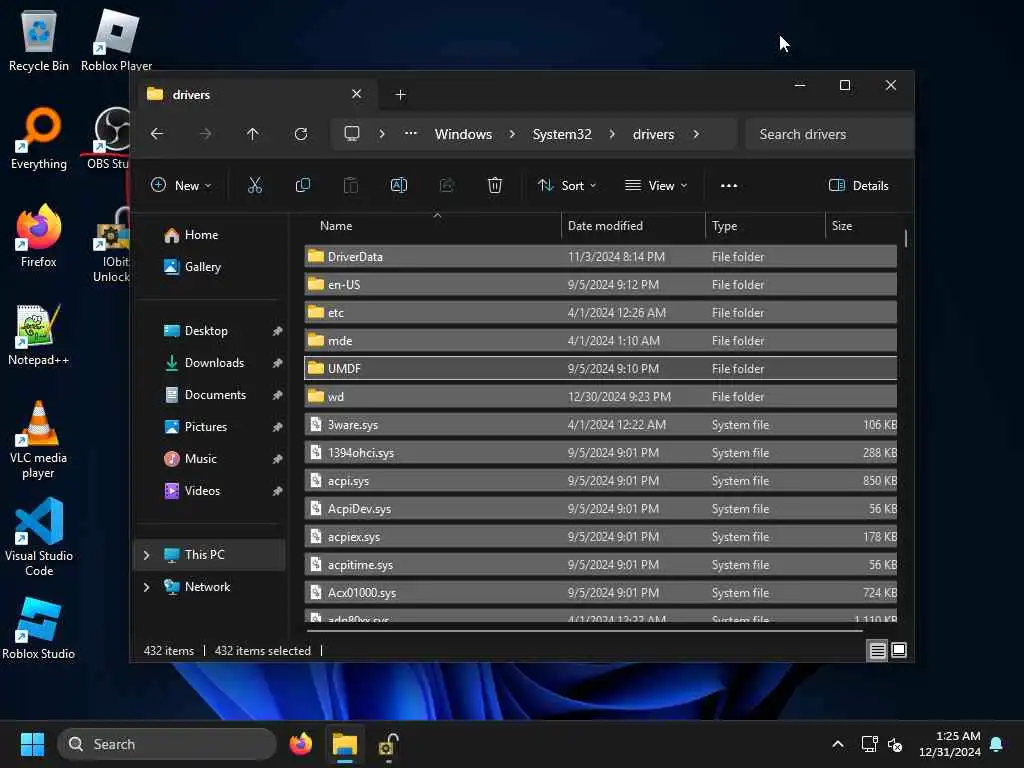
Task: Open the Sort dropdown menu
Action: [x=567, y=185]
